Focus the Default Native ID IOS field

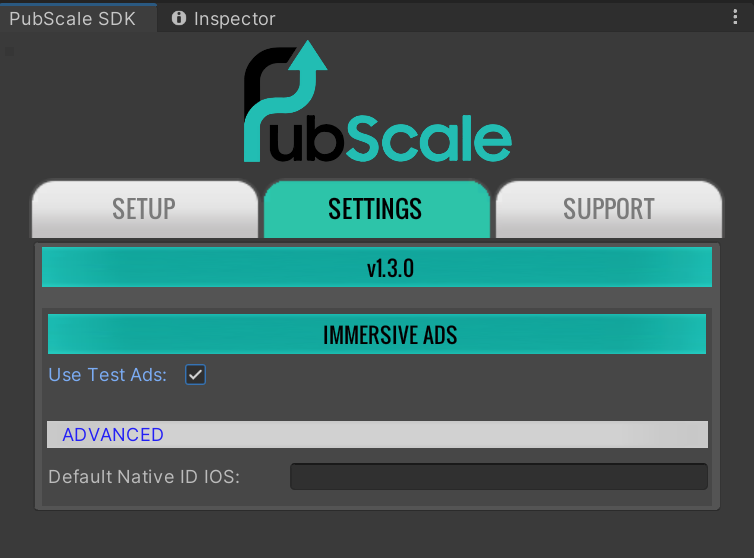tap(498, 476)
